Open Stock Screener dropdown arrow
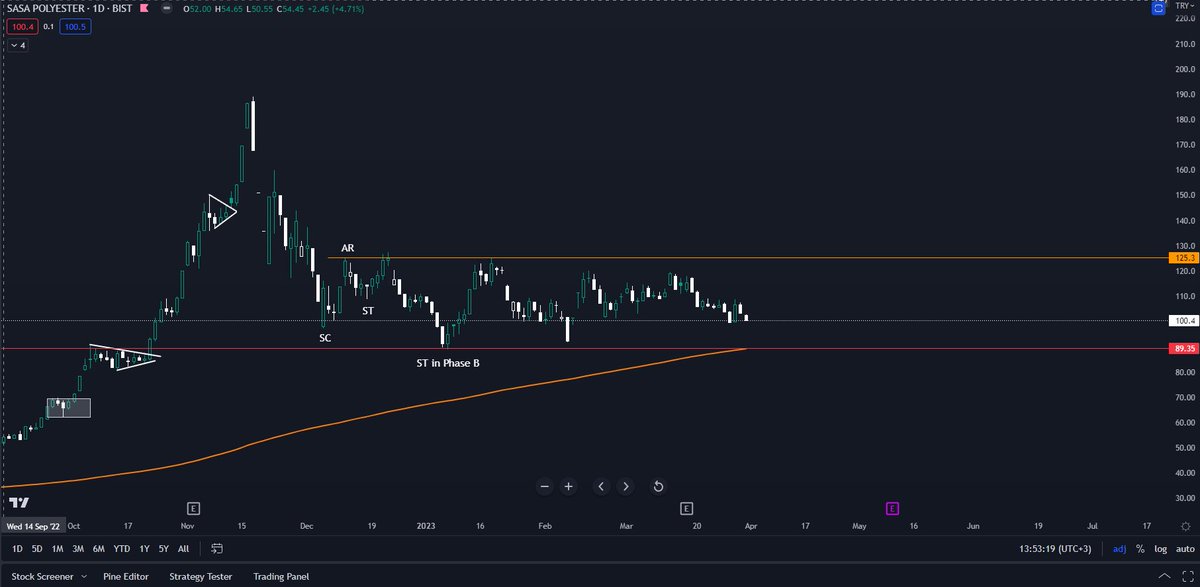This screenshot has width=1200, height=587. point(83,577)
